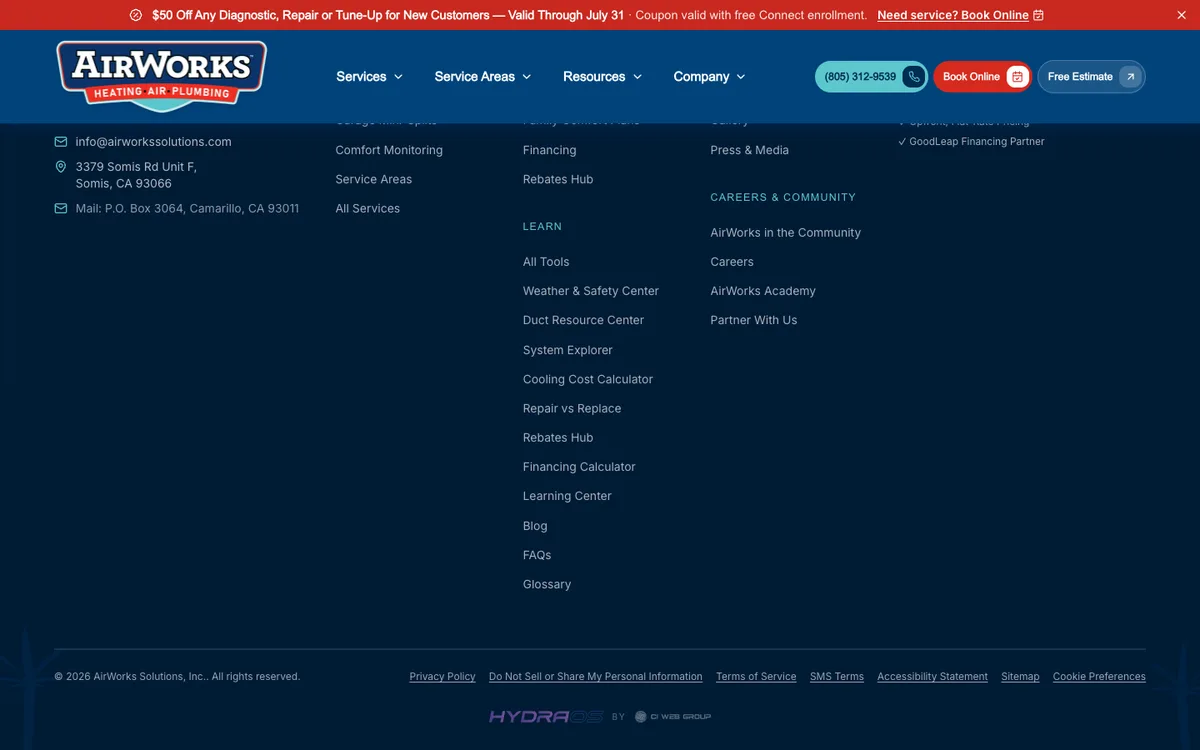Open the 3379 Somis Rd address link
This screenshot has height=750, width=1200.
[136, 175]
